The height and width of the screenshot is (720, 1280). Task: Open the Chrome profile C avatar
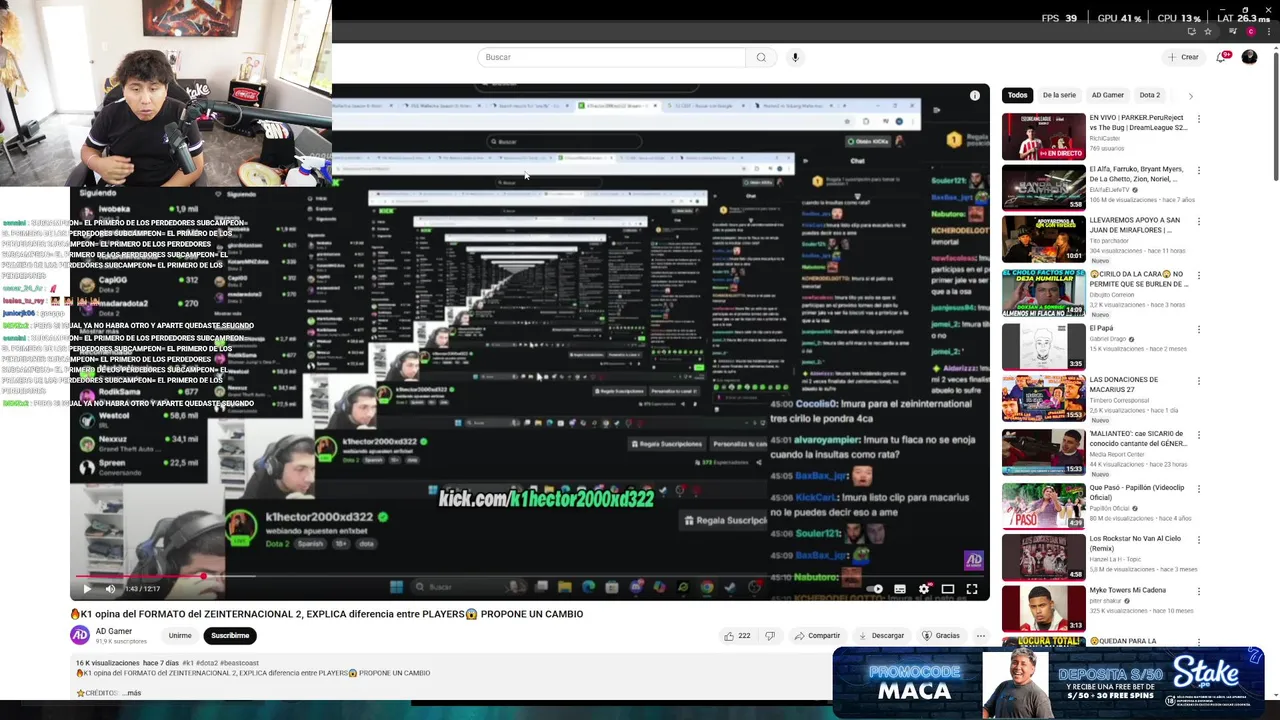1250,32
